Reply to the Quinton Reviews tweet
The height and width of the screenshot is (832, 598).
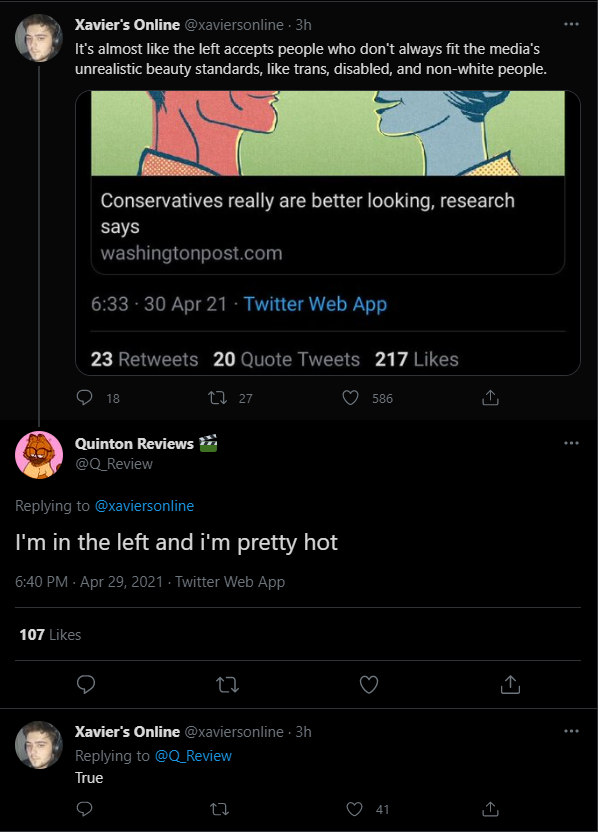[x=86, y=684]
